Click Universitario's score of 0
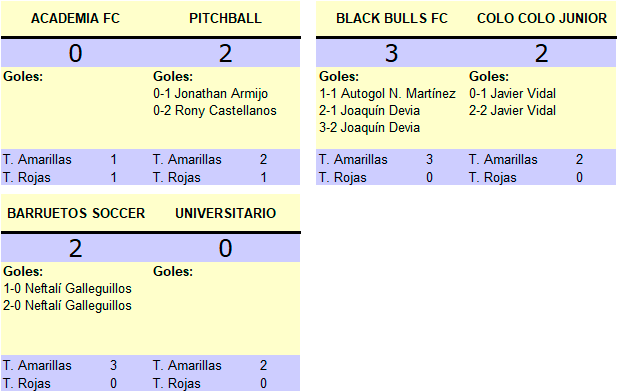Viewport: 617px width, 392px height. click(225, 248)
